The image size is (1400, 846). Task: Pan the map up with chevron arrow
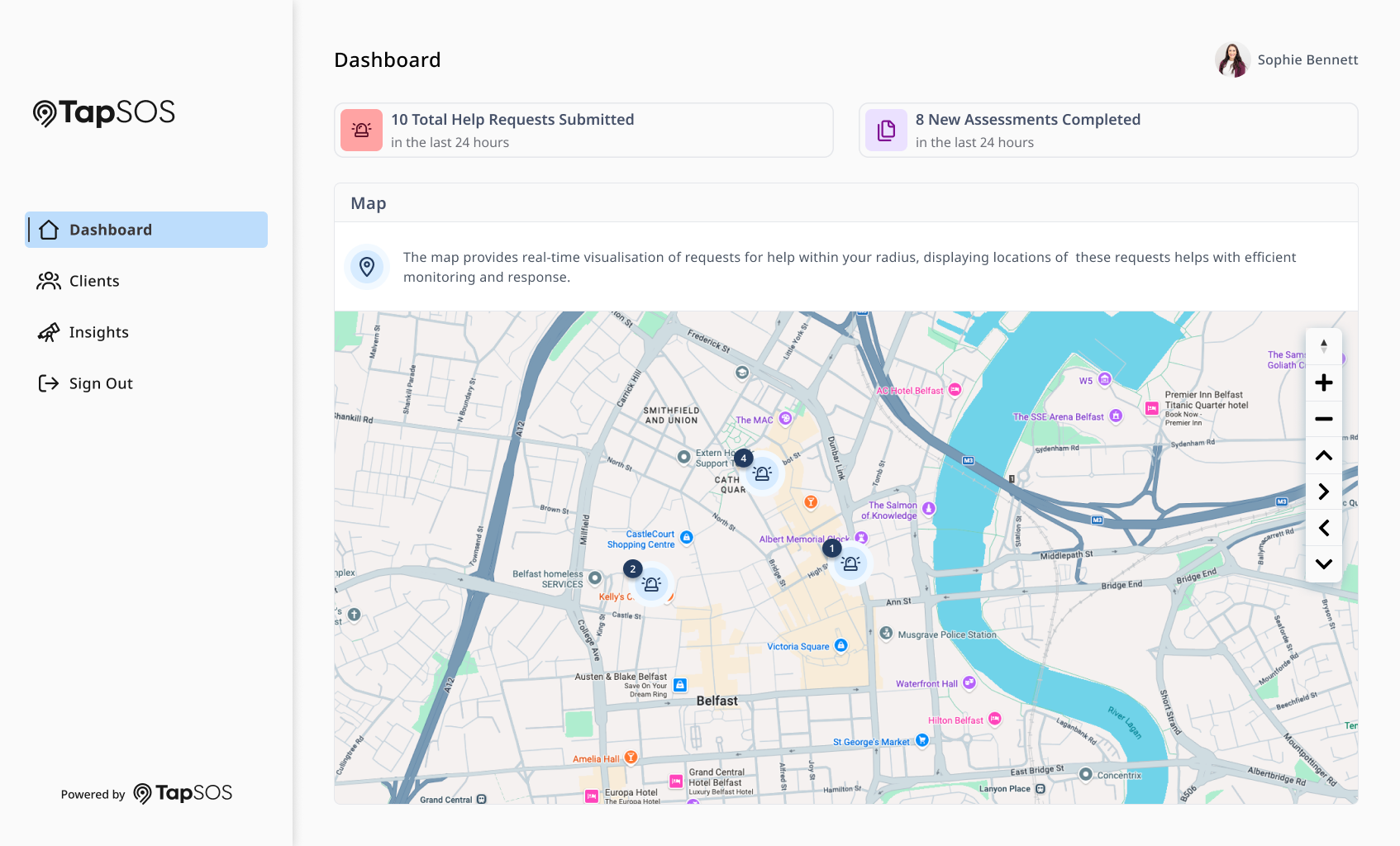tap(1323, 455)
